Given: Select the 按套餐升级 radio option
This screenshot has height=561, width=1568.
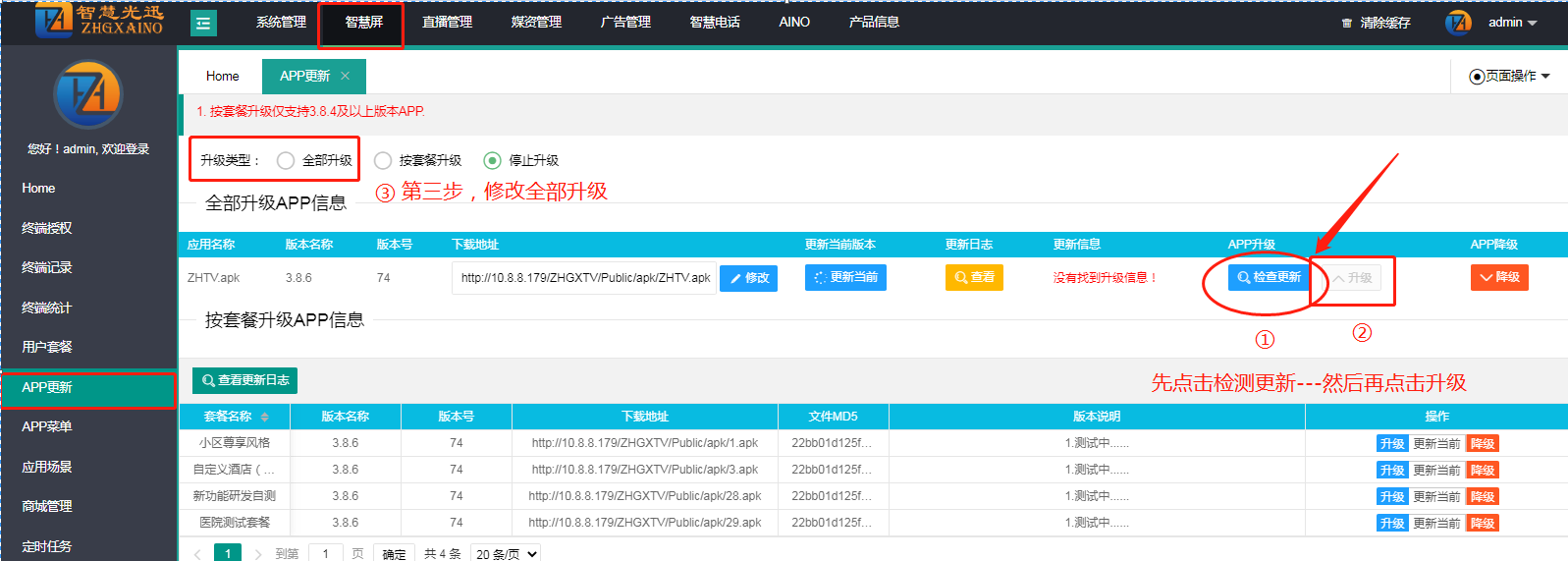Looking at the screenshot, I should (x=383, y=160).
